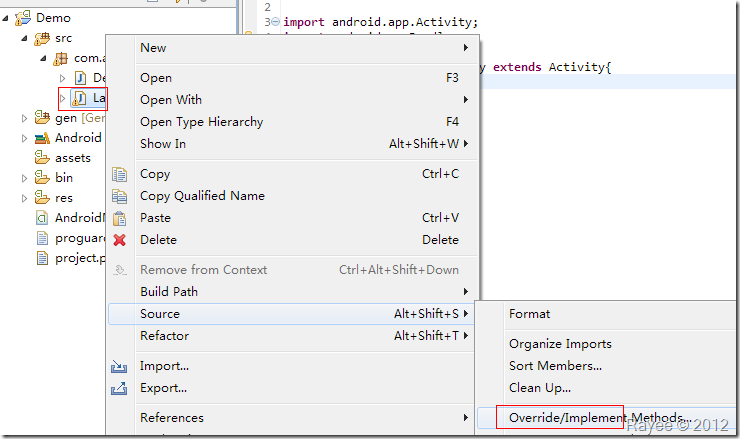Image resolution: width=740 pixels, height=439 pixels.
Task: Click the Import icon in menu
Action: 120,366
